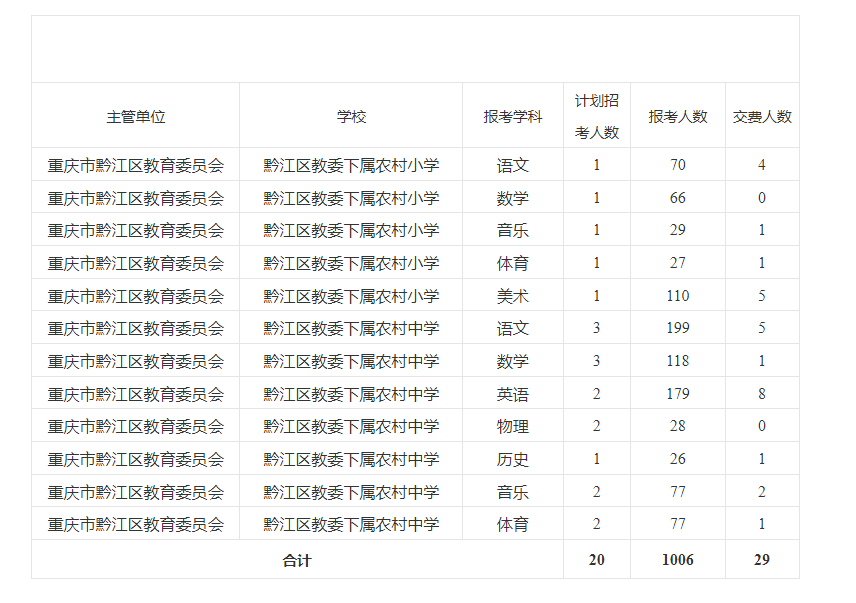Click the 计划招考人数 column header
The image size is (856, 603).
(596, 116)
